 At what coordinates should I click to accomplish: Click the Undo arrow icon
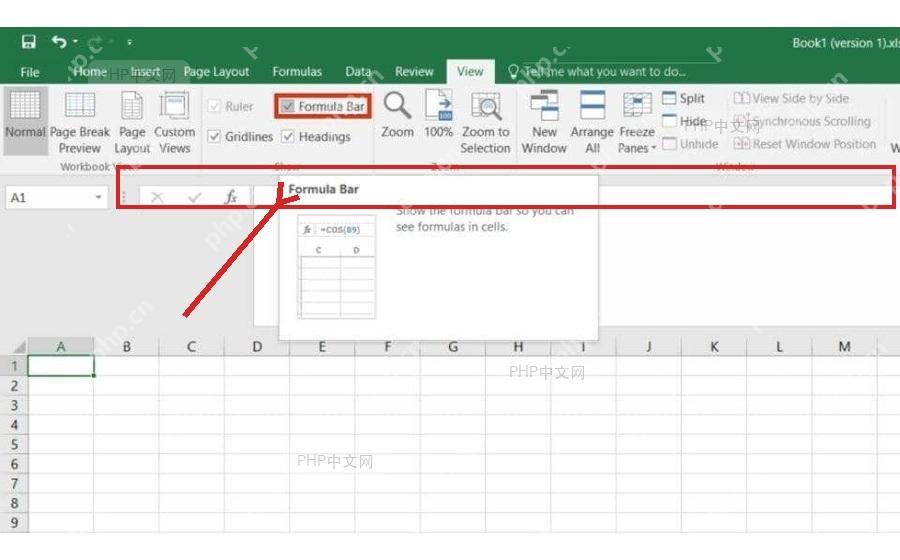(59, 41)
